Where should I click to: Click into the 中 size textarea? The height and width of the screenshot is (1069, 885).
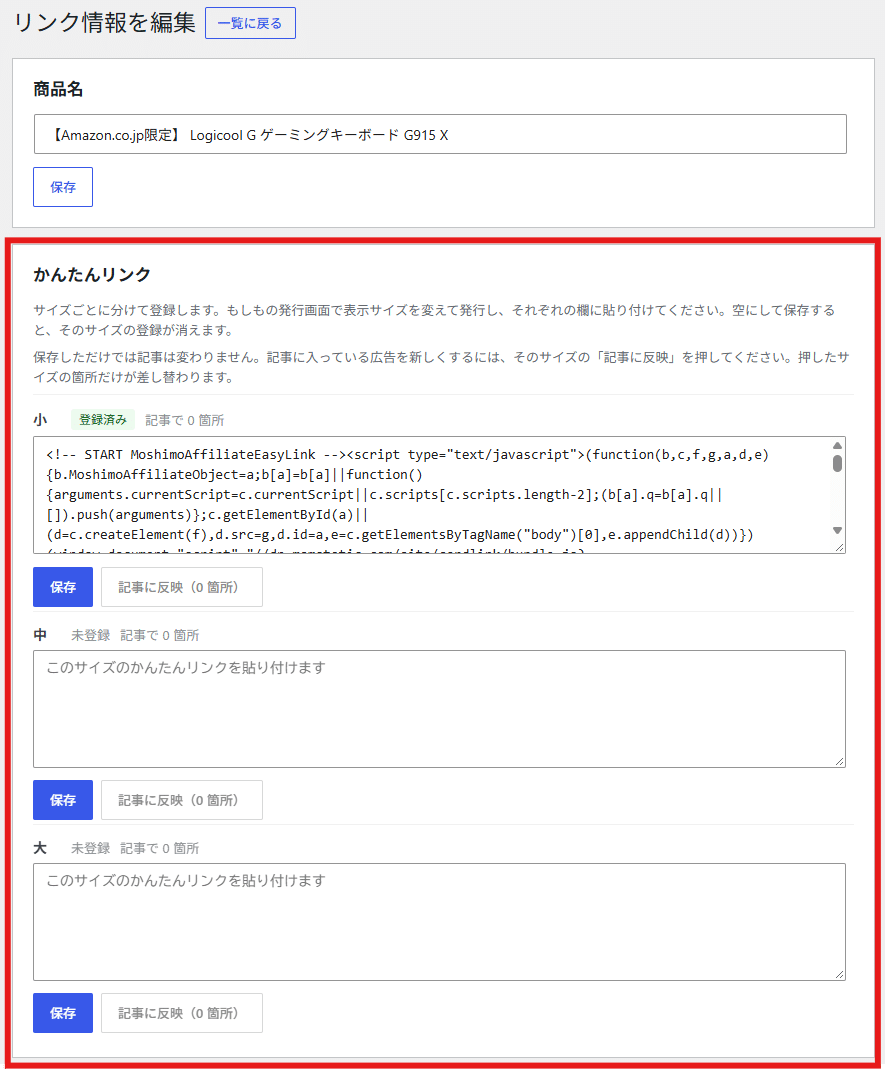click(x=439, y=709)
